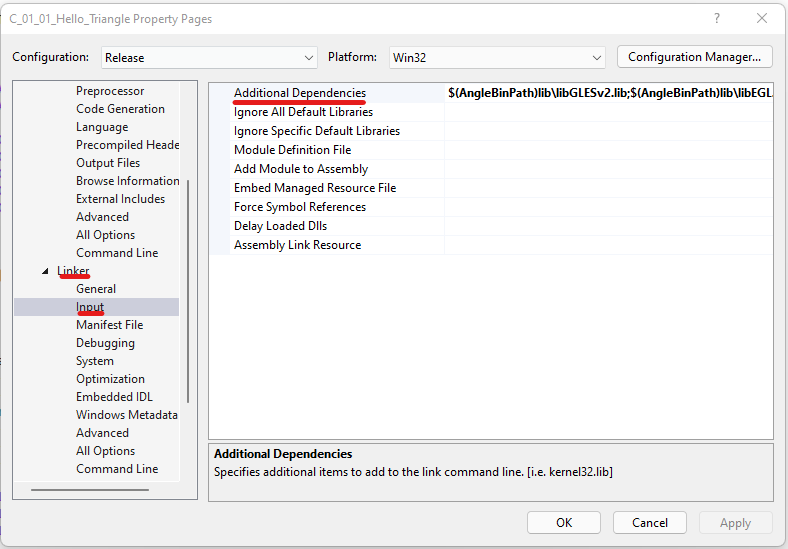This screenshot has width=788, height=549.
Task: Select System under Linker
Action: 95,361
